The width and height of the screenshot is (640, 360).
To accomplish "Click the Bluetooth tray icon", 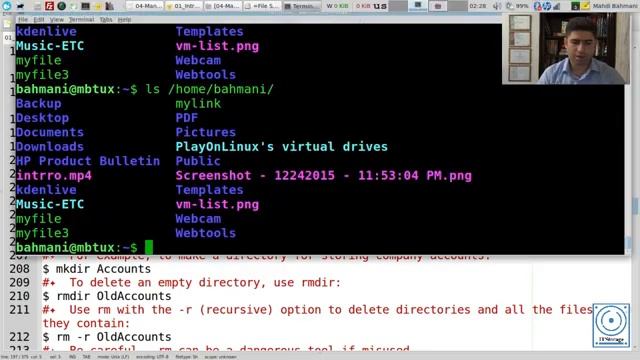I will (537, 6).
